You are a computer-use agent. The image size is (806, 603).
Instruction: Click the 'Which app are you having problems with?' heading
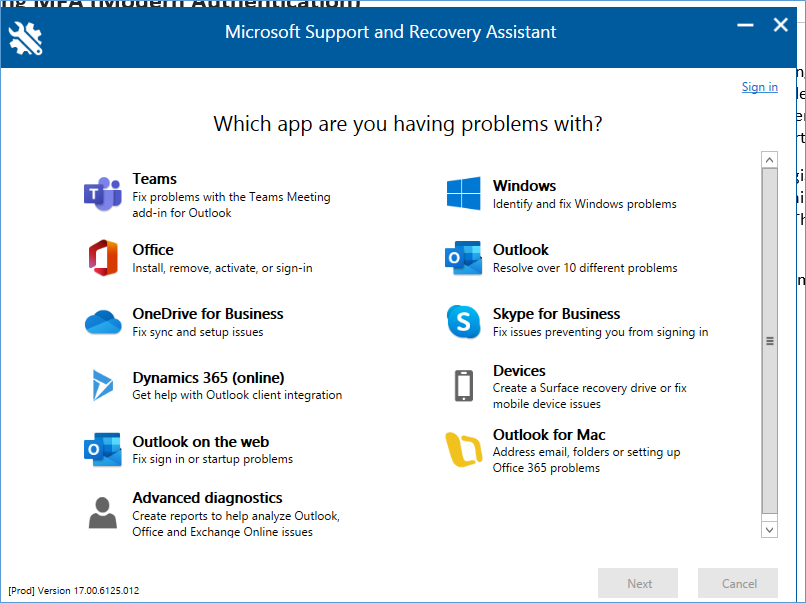[x=408, y=124]
